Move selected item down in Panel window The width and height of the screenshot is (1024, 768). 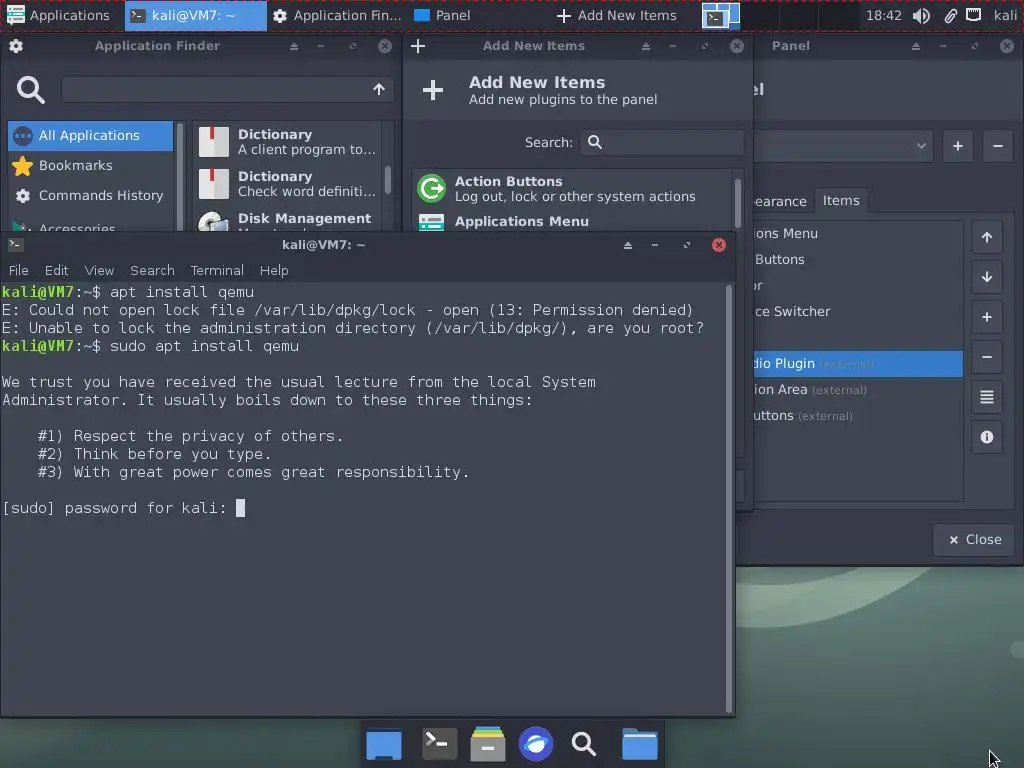(987, 277)
